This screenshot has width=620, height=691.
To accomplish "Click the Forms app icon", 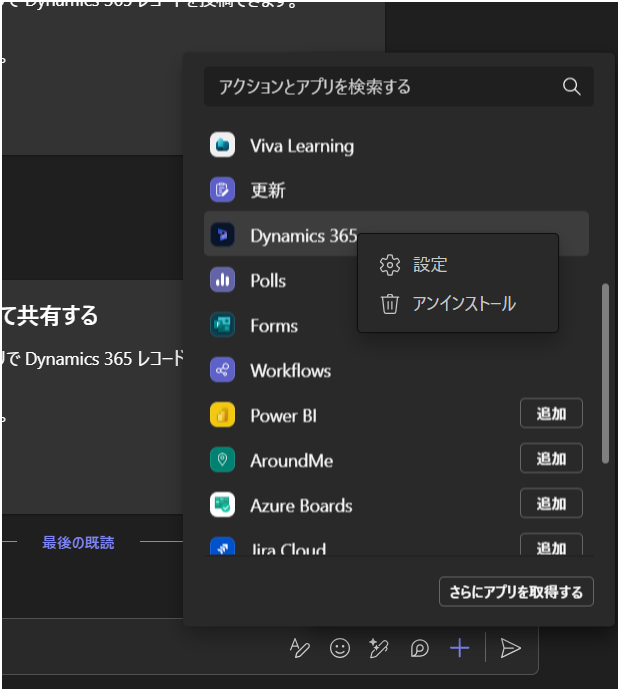I will pos(222,325).
